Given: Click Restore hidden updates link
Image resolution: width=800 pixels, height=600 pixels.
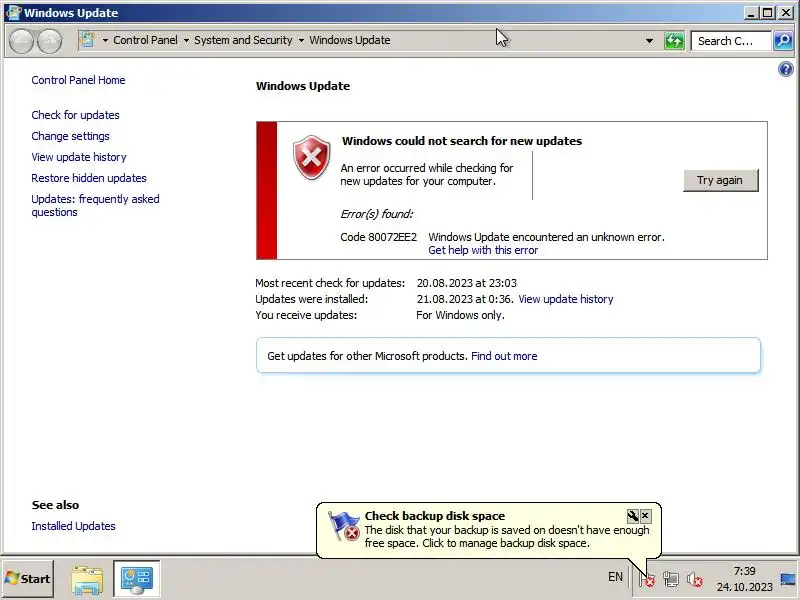Looking at the screenshot, I should (x=89, y=178).
